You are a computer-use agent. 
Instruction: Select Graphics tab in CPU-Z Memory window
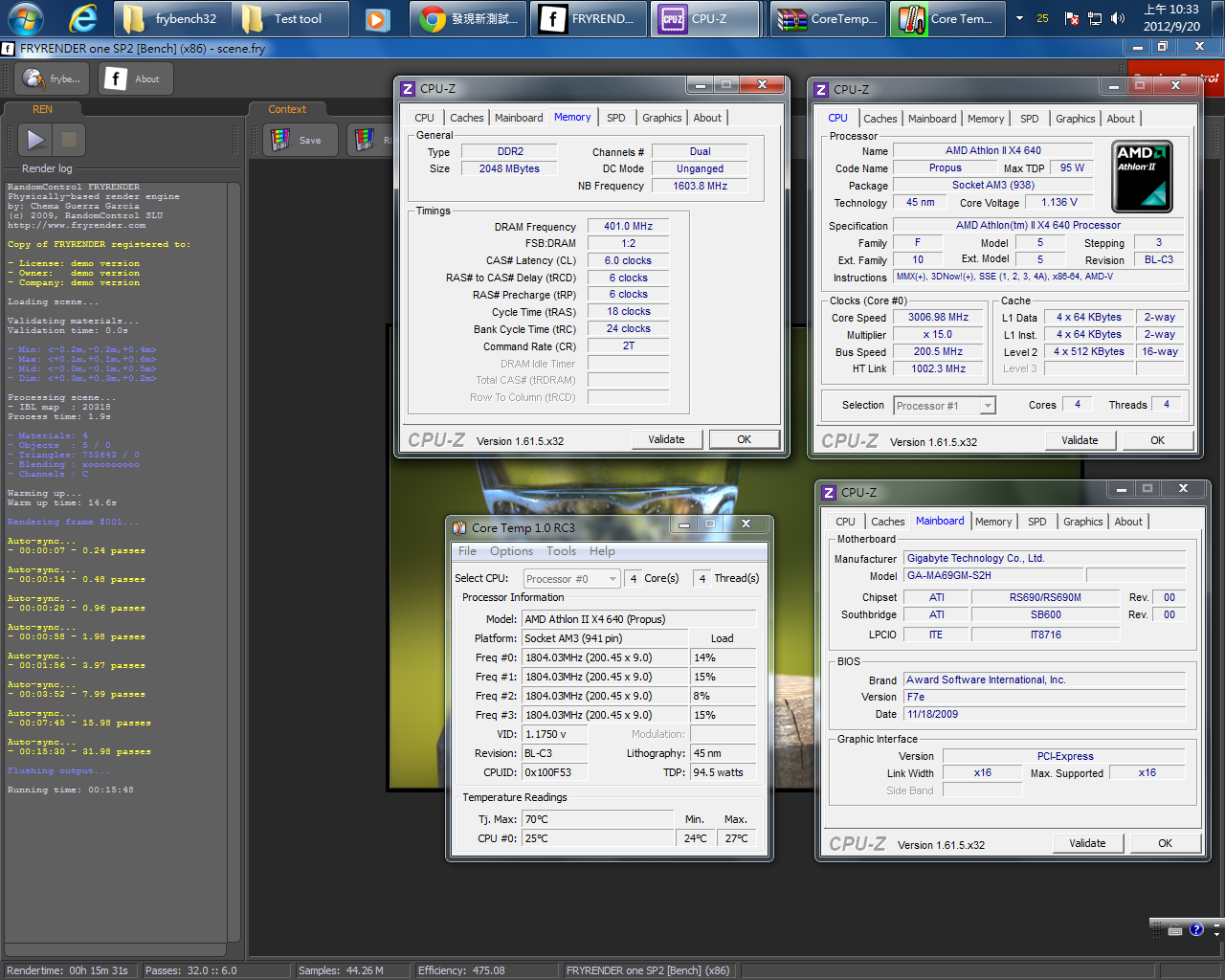pyautogui.click(x=662, y=118)
